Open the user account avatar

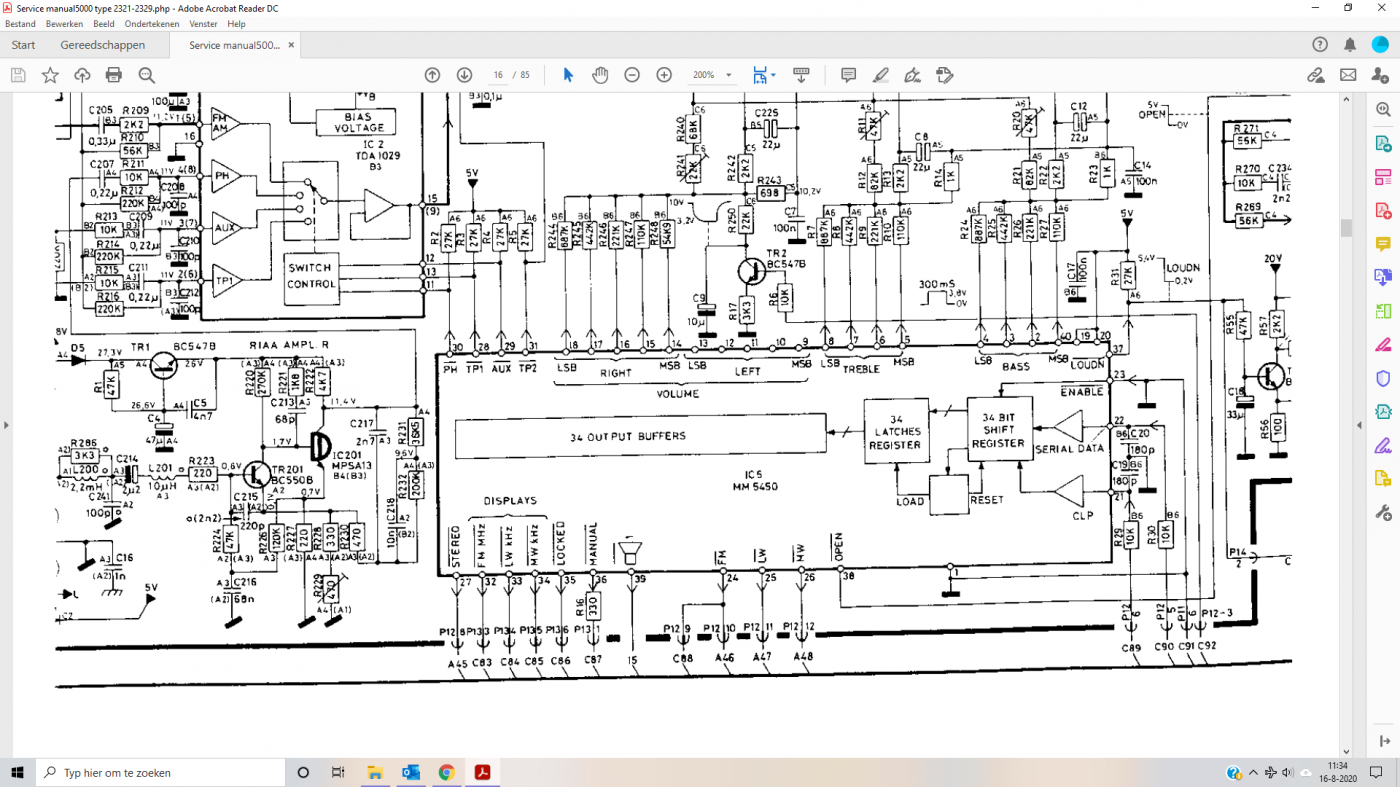[1380, 45]
